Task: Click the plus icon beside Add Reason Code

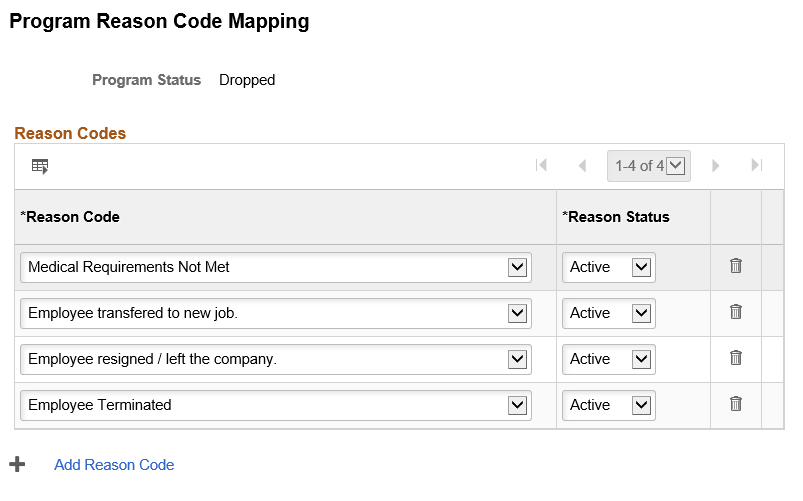Action: click(x=17, y=465)
